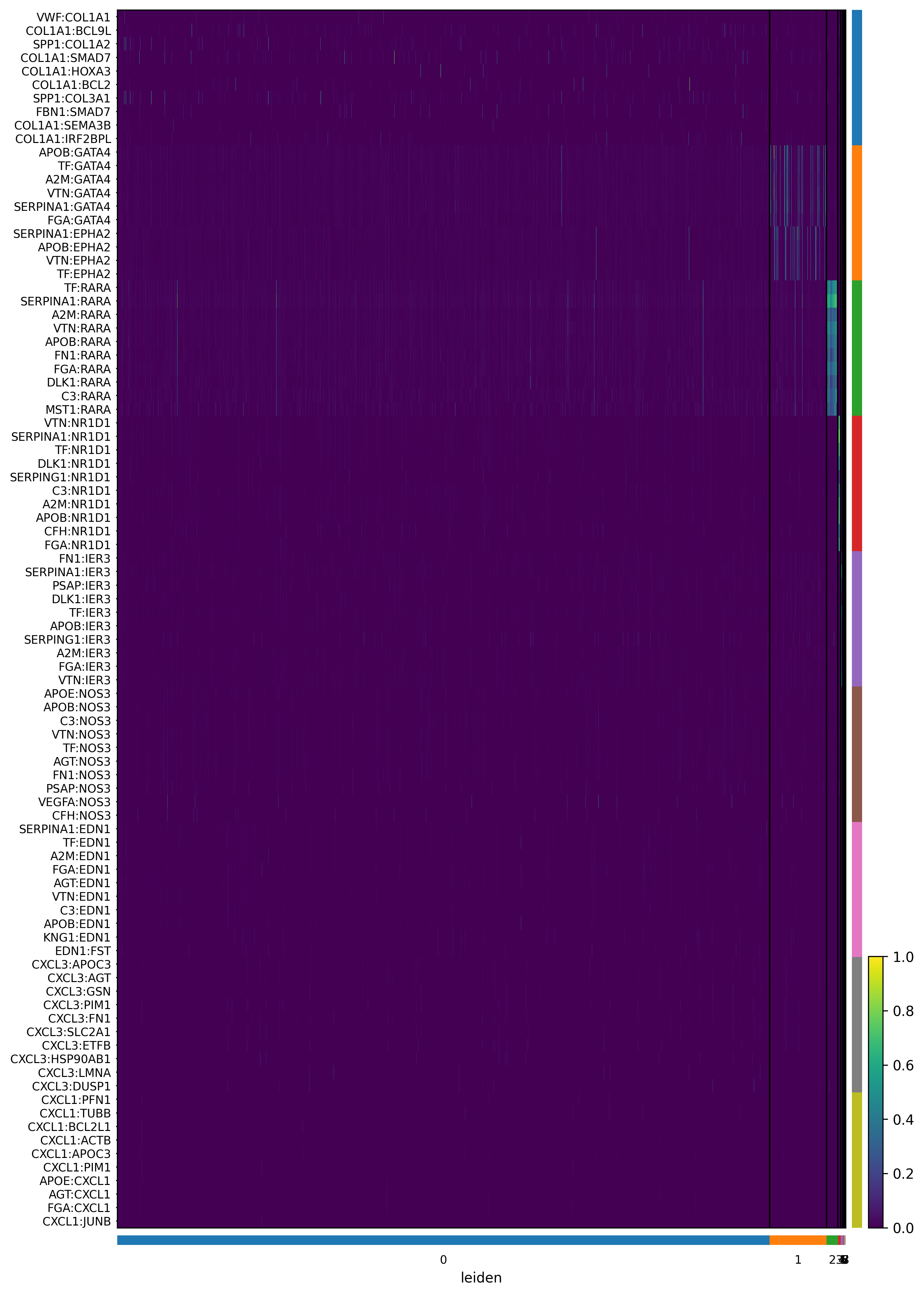This screenshot has height=1295, width=924.
Task: Click the 0.2 colorbar tick label
Action: point(903,1174)
